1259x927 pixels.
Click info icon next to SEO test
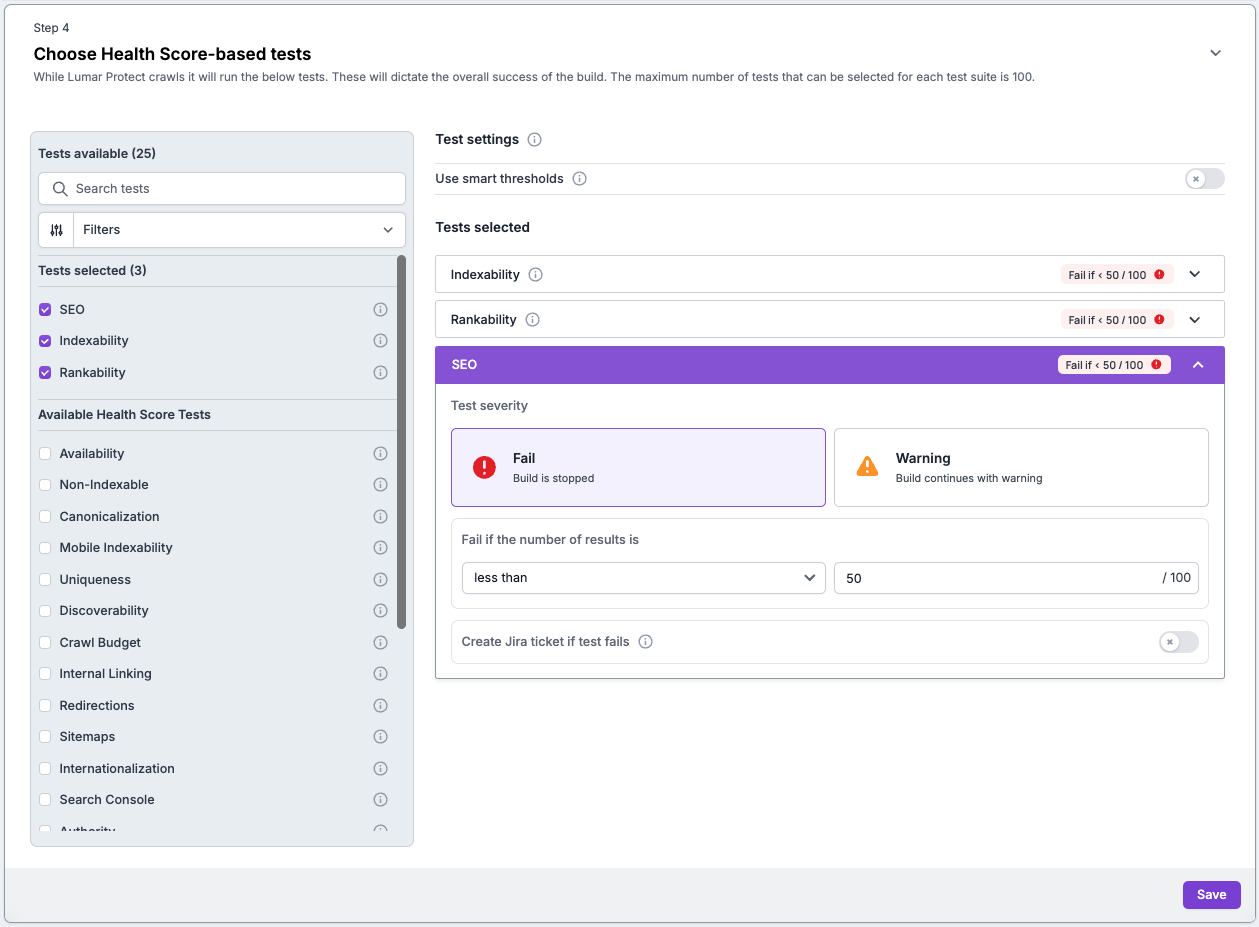380,310
